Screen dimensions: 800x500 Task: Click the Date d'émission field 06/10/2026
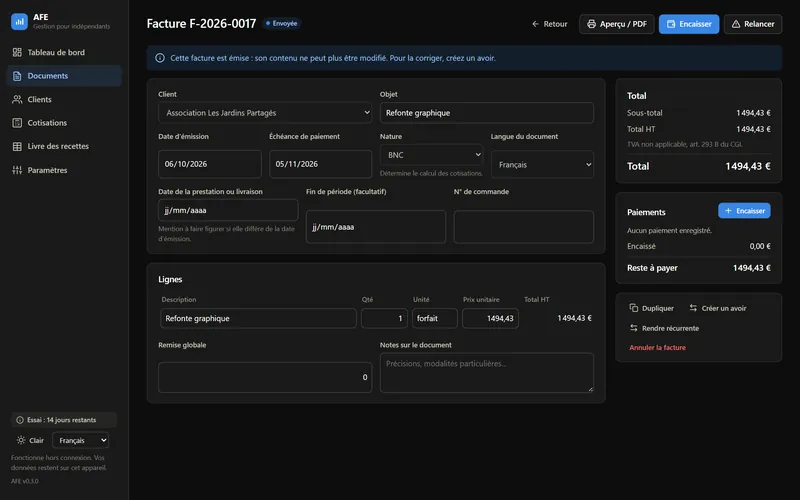210,164
